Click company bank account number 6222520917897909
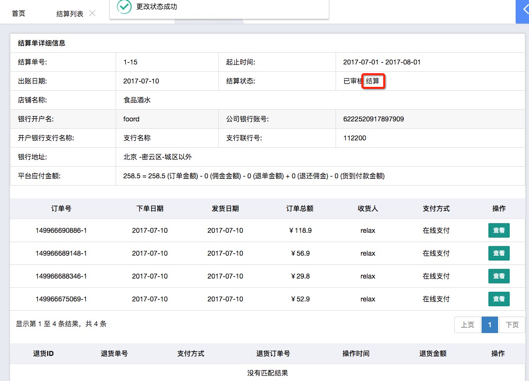 coord(373,119)
